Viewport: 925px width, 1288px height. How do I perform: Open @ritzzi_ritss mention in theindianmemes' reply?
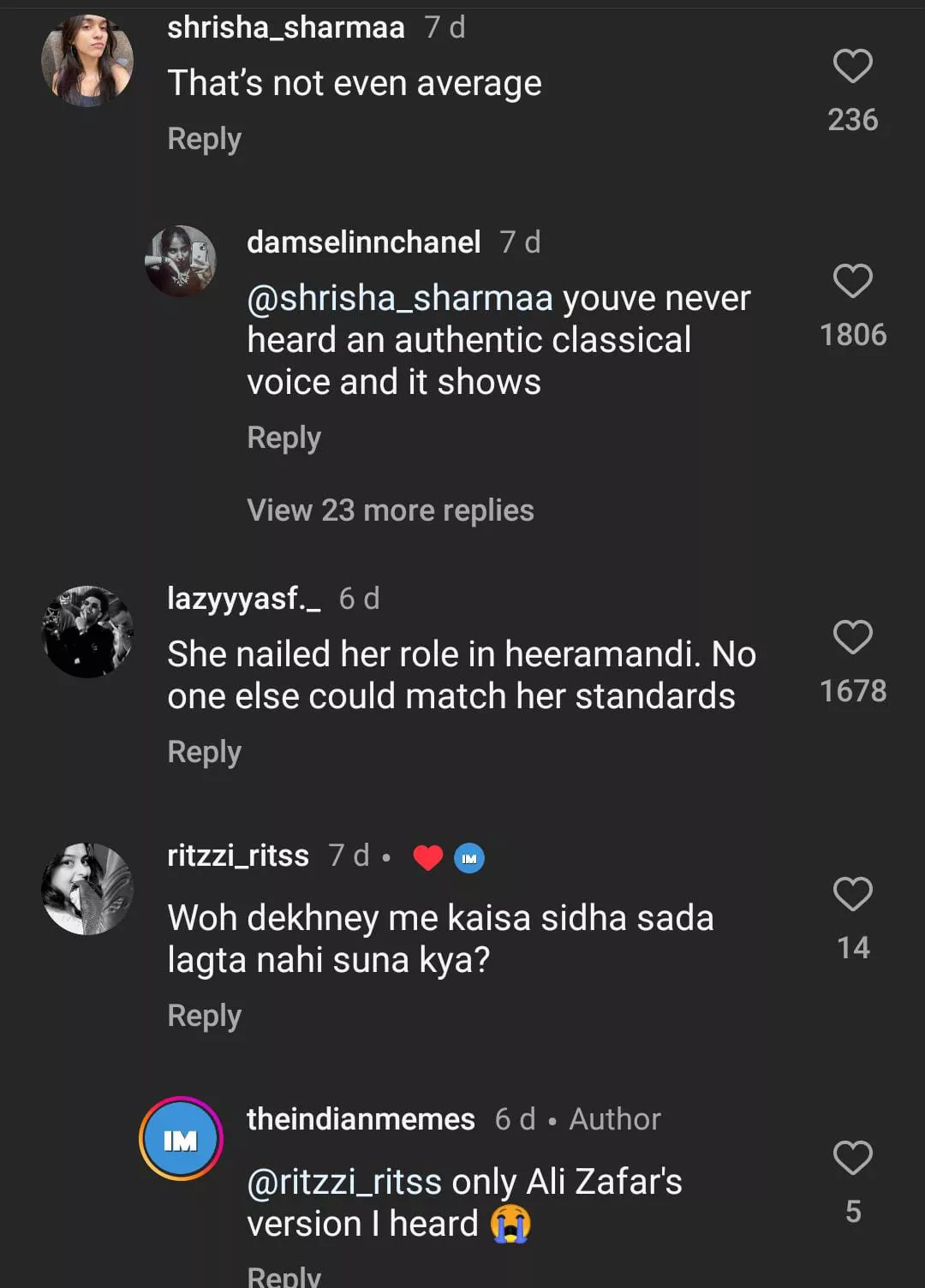344,1182
